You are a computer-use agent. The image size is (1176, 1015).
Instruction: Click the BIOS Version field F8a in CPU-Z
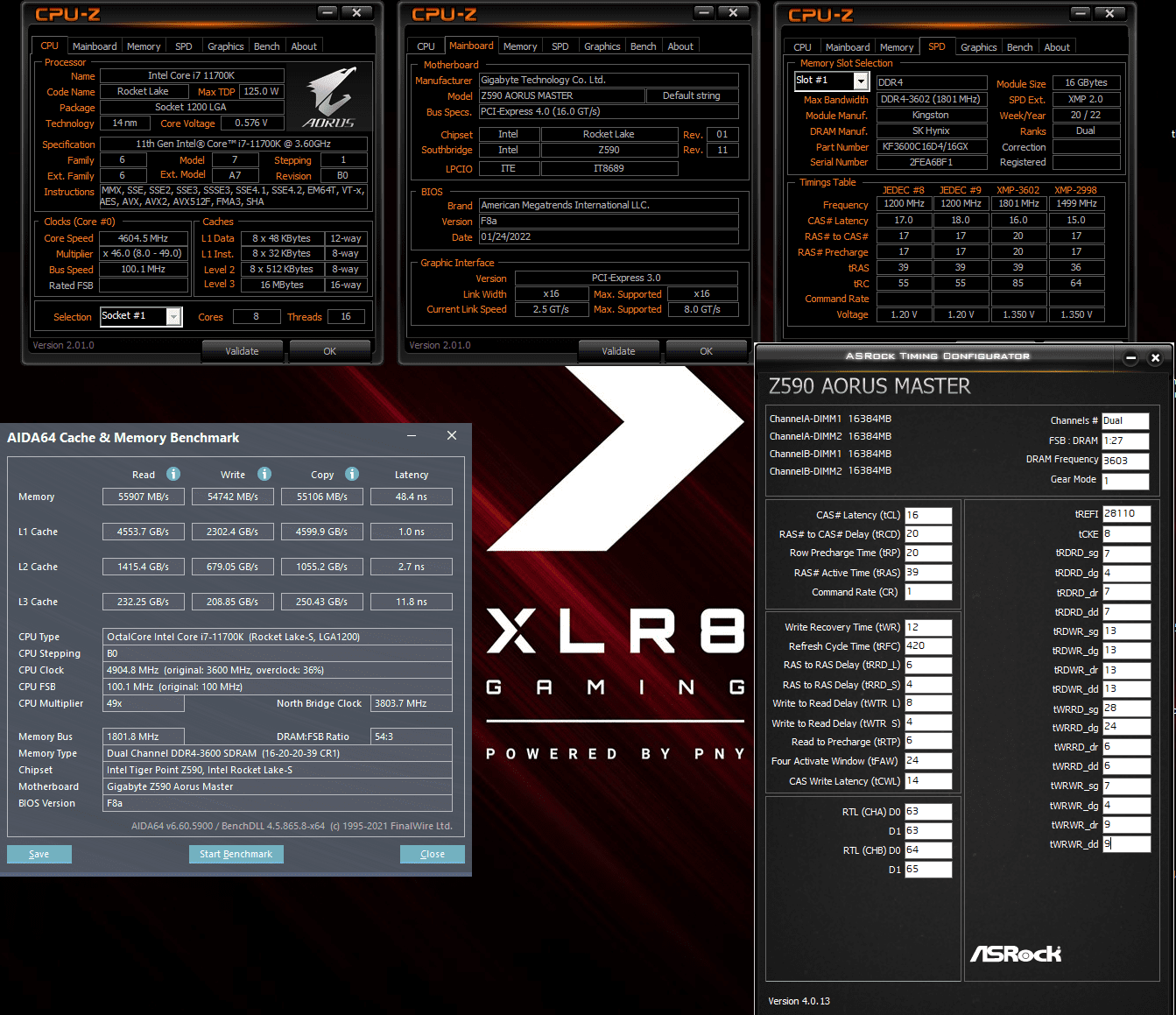609,222
